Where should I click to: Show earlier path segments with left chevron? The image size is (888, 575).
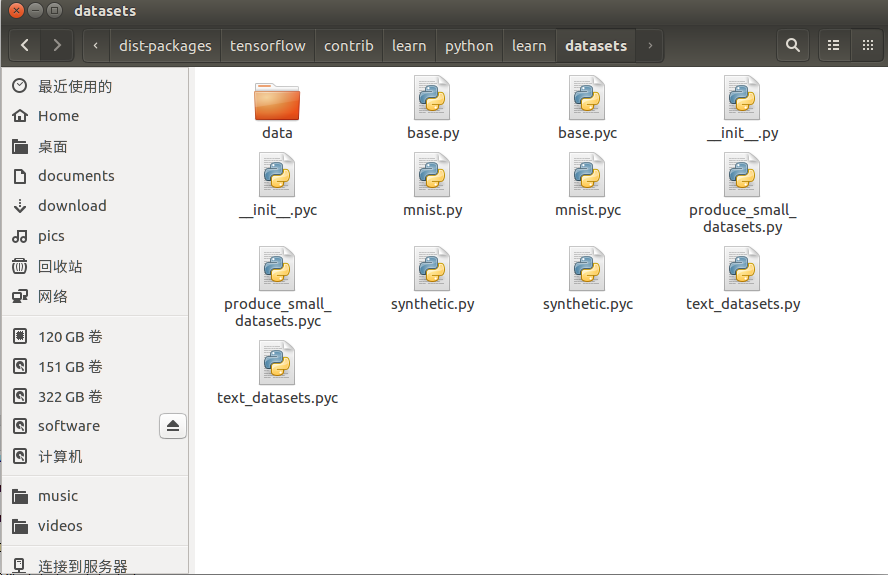click(x=96, y=45)
